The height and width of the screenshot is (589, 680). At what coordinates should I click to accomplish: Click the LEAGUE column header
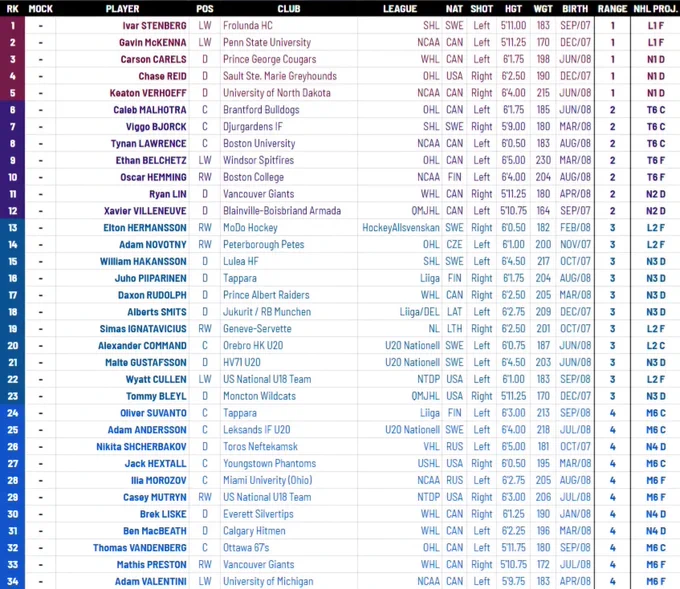point(400,9)
